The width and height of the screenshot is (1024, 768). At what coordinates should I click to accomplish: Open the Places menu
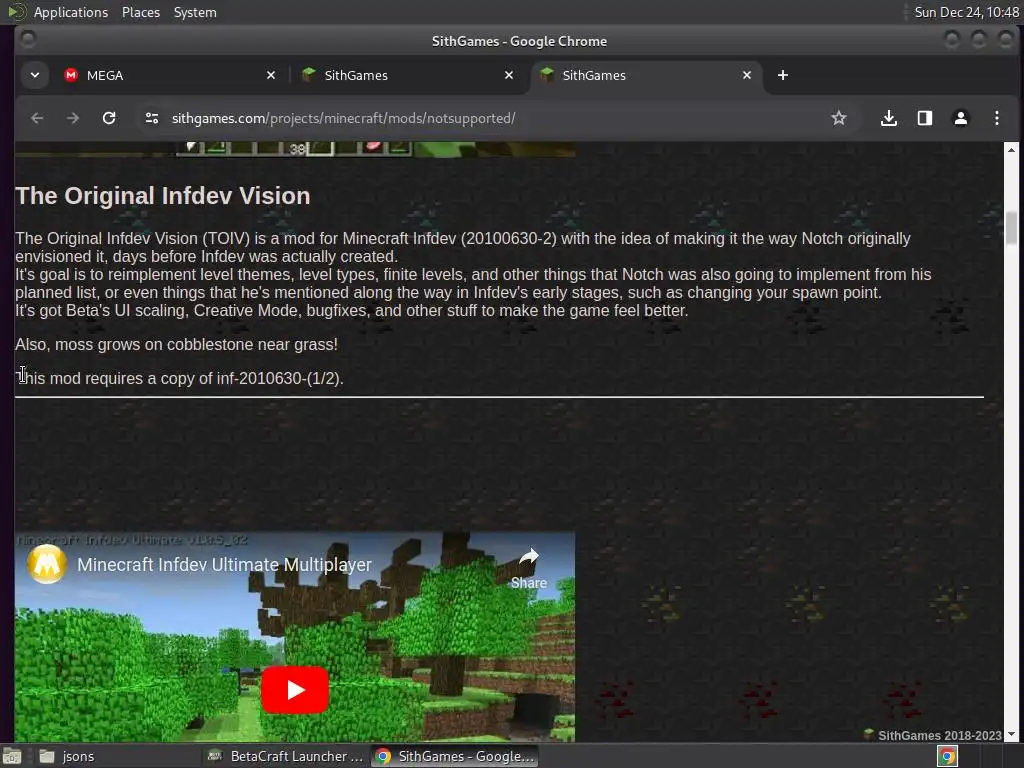click(x=141, y=12)
